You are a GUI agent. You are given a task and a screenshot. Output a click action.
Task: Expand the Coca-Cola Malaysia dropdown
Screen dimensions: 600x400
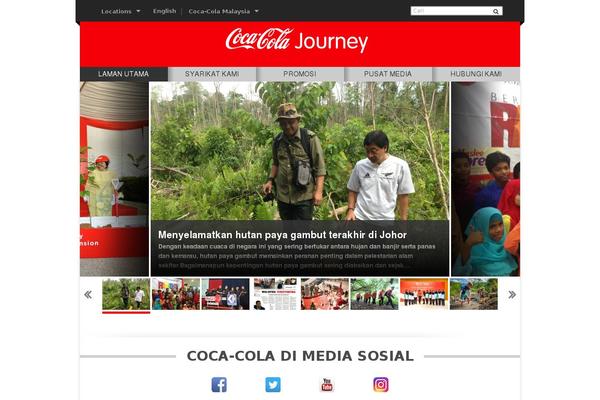coord(223,11)
